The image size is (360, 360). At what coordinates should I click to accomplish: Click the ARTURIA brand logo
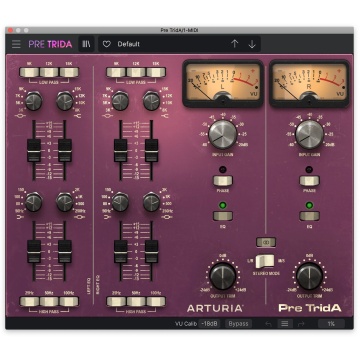pos(215,309)
